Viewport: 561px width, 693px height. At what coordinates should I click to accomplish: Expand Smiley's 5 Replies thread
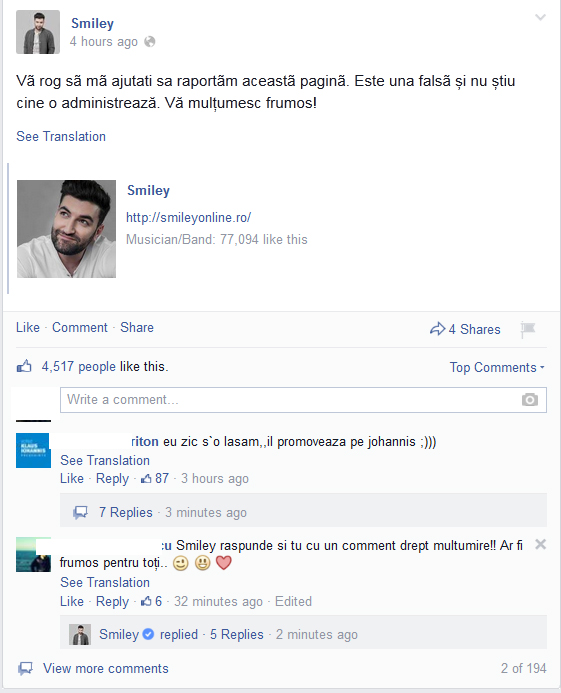click(237, 634)
